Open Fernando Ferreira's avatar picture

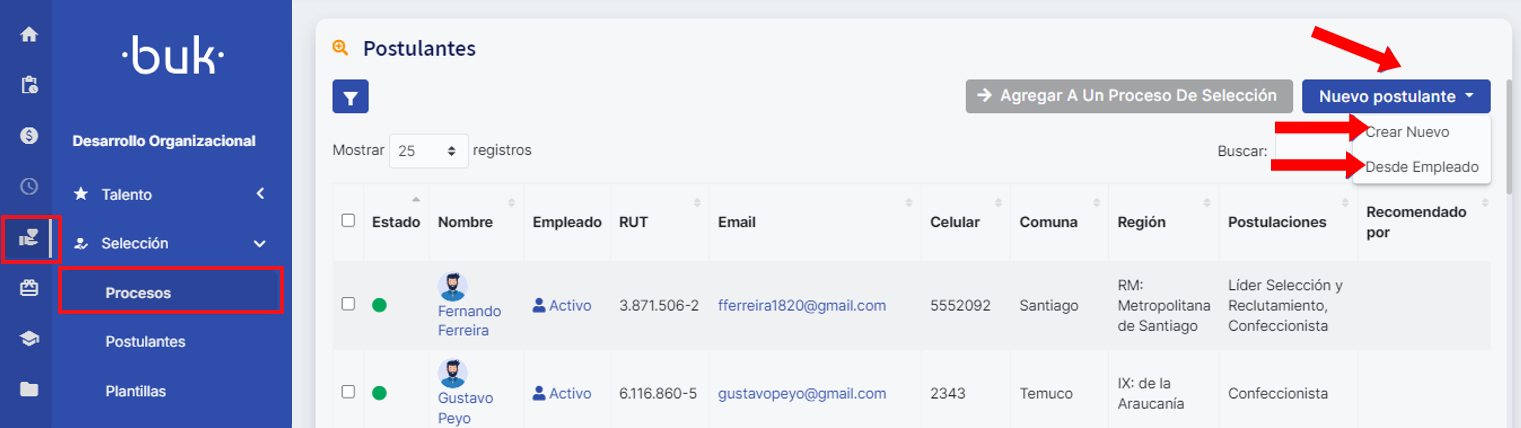pyautogui.click(x=452, y=287)
